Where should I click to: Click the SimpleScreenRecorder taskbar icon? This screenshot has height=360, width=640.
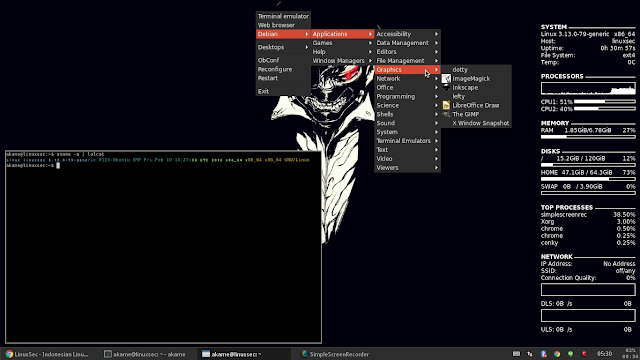(x=304, y=354)
